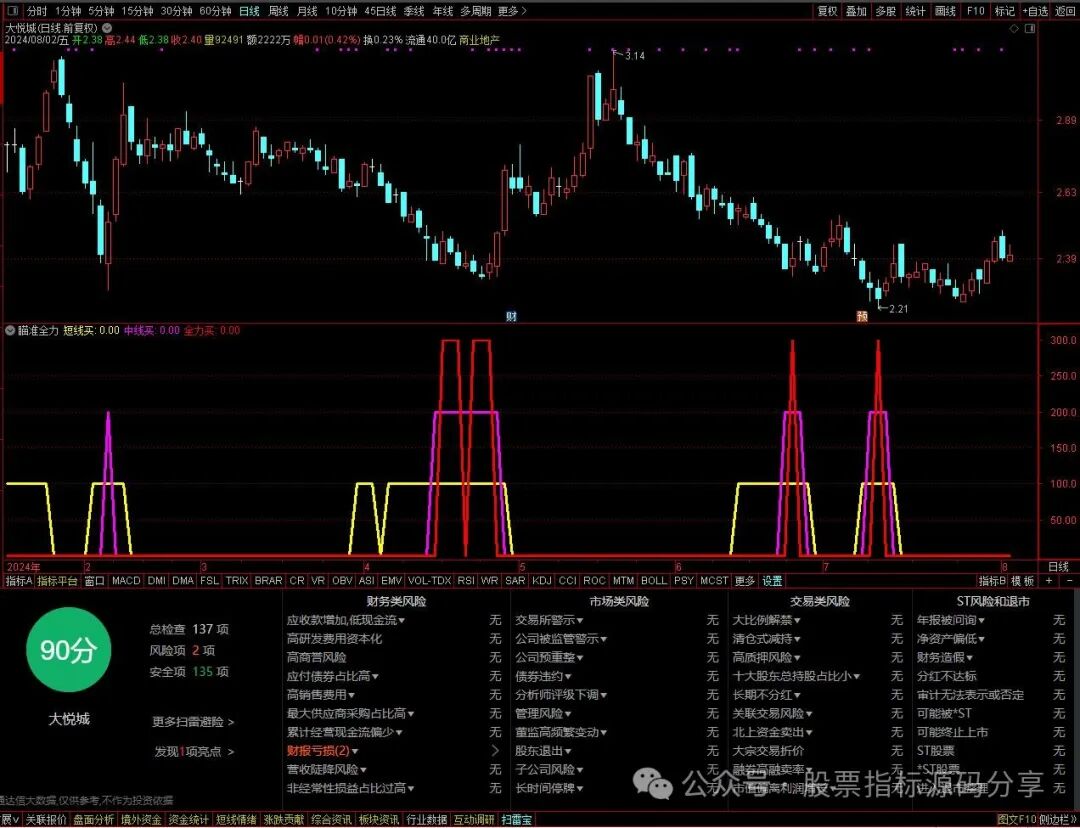Expand the 董监高频繁变动 item
Screen dimensions: 1080x828
click(561, 732)
